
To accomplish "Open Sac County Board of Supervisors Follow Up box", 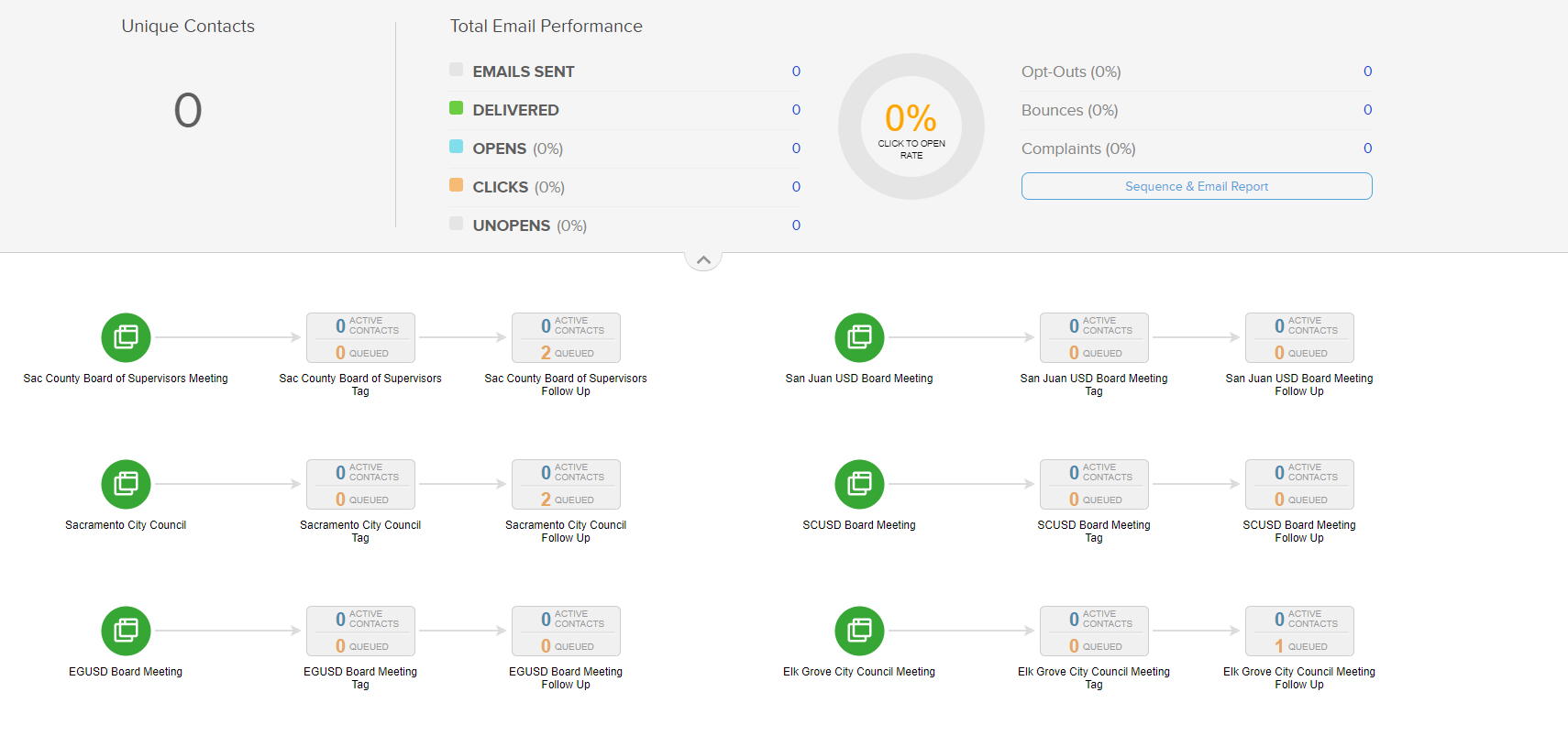I will click(566, 338).
